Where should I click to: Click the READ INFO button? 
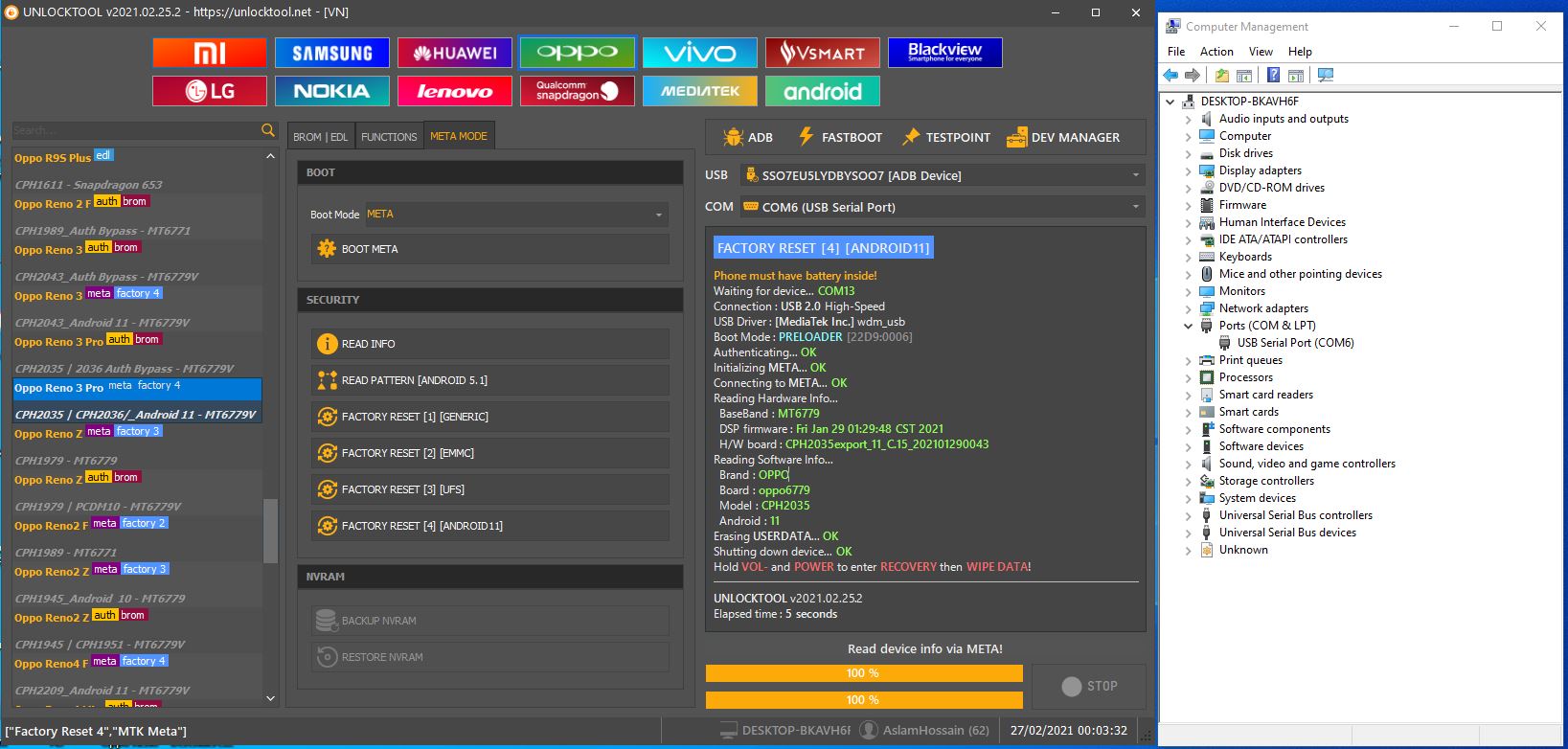(x=489, y=344)
